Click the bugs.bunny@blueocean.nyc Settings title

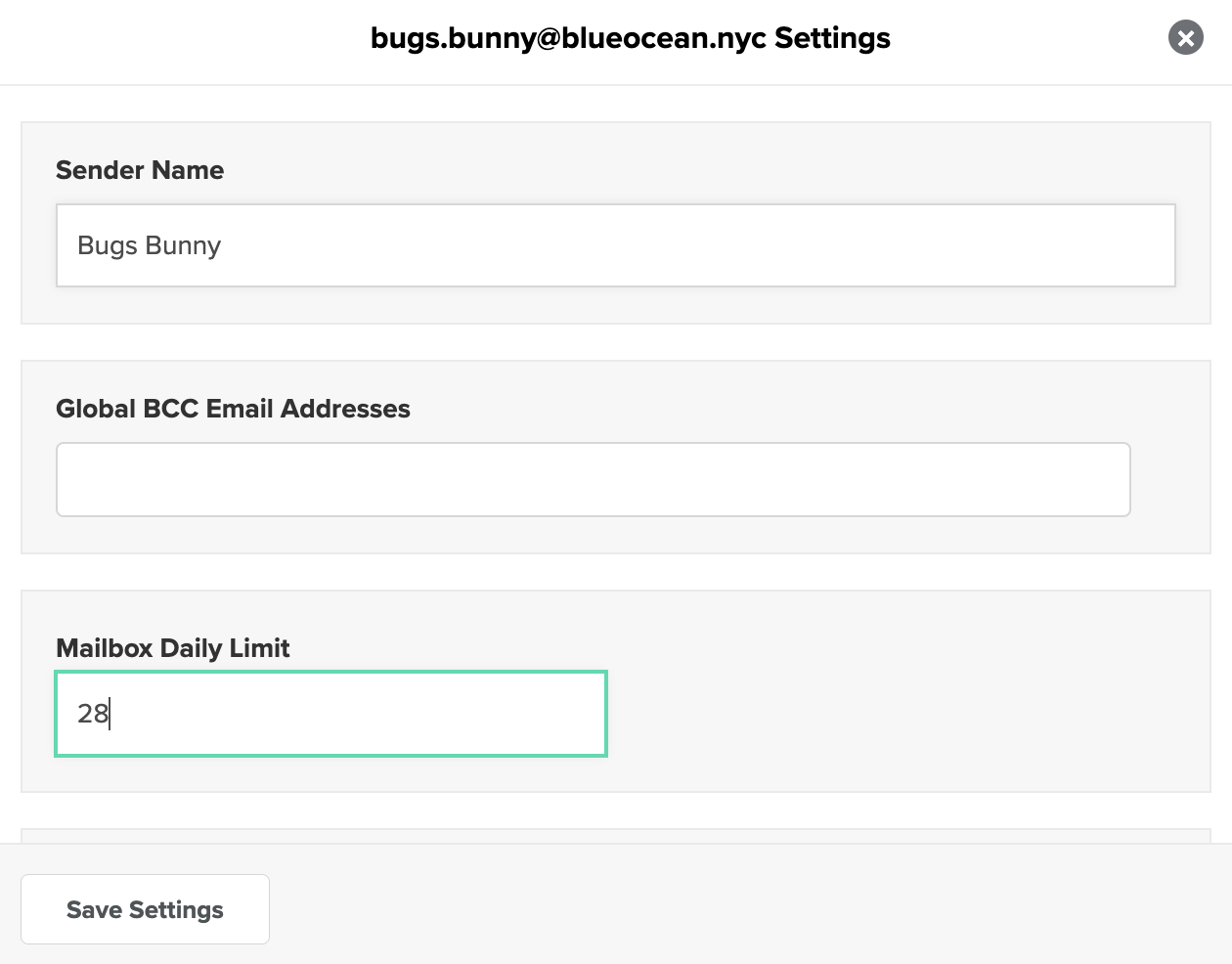click(x=631, y=38)
